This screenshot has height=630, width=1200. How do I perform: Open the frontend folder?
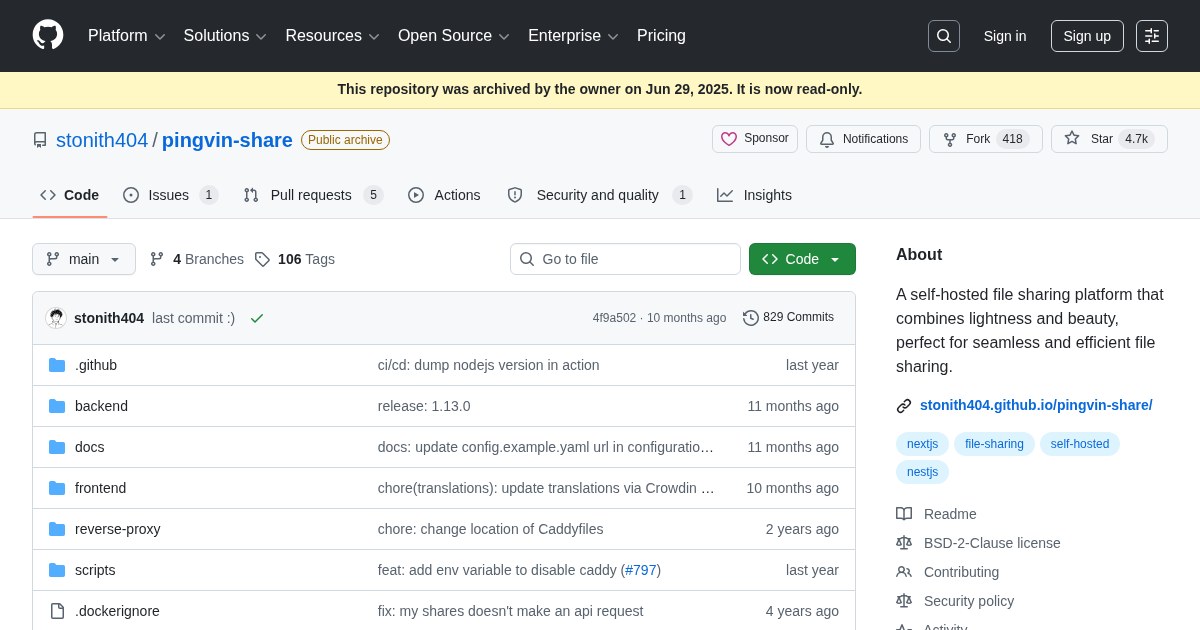pyautogui.click(x=100, y=488)
